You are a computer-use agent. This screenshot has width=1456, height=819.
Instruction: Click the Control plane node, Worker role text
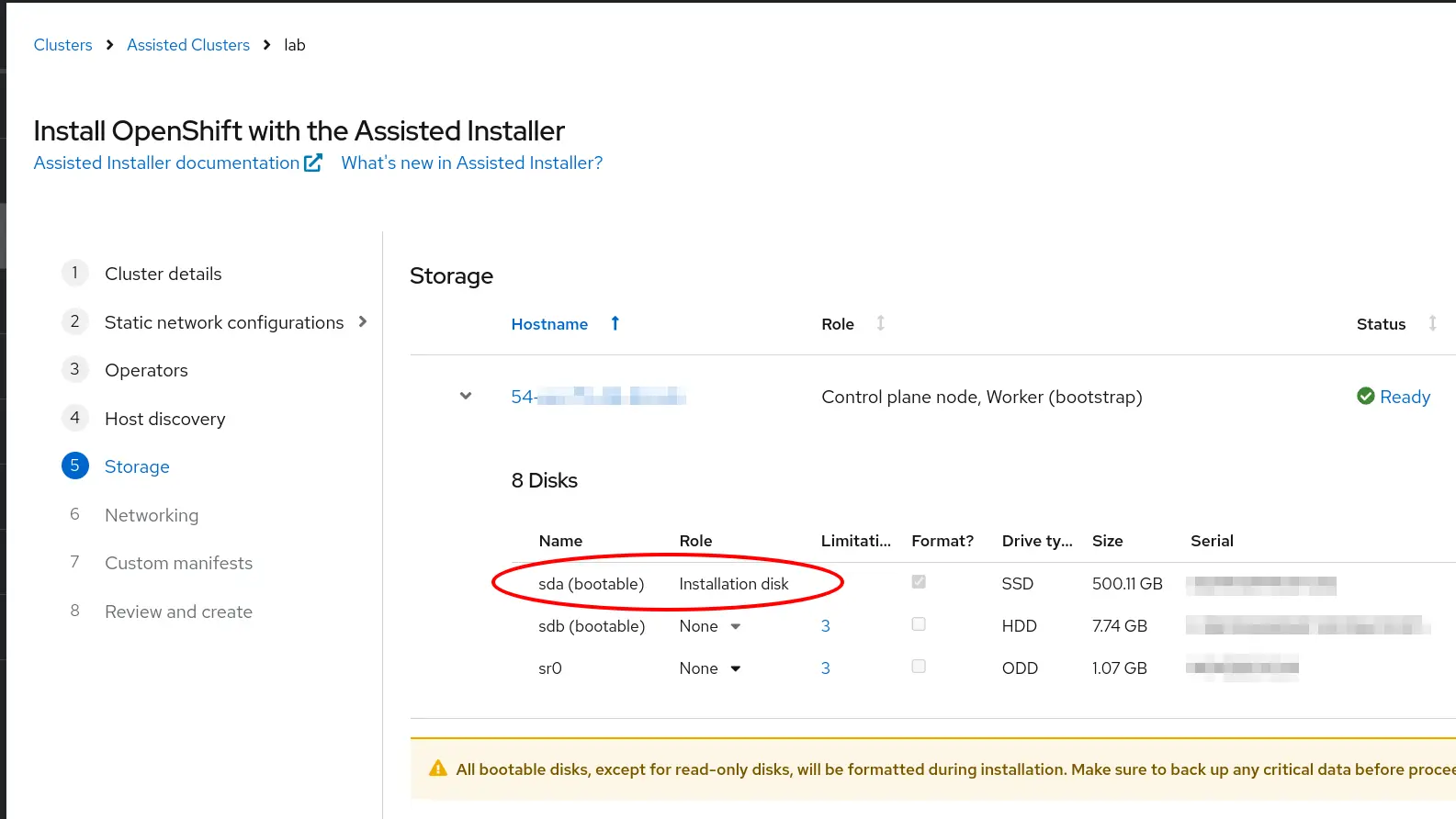982,397
